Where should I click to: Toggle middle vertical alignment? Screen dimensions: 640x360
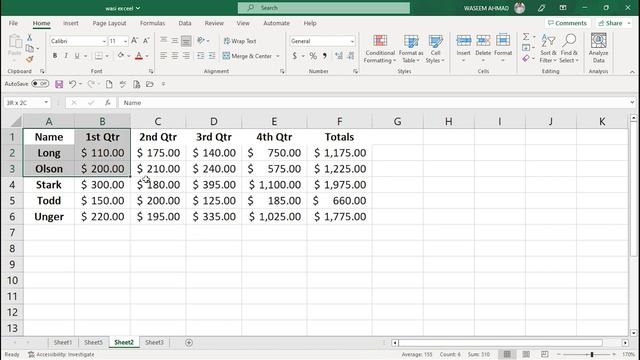175,41
